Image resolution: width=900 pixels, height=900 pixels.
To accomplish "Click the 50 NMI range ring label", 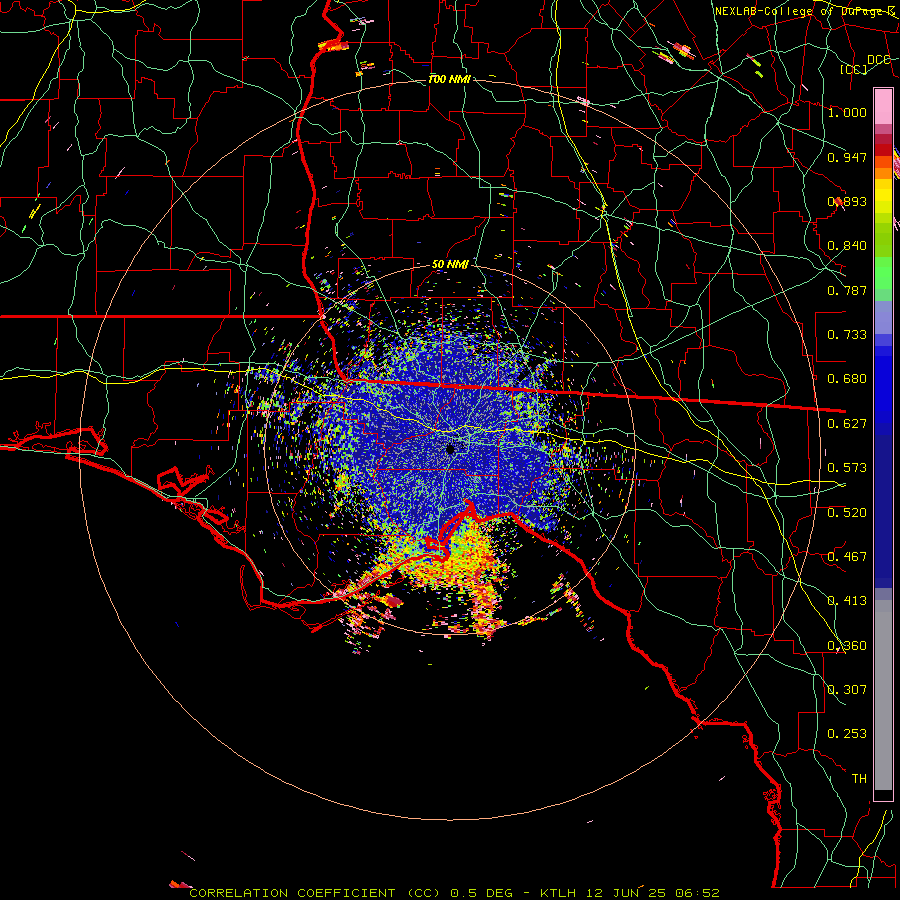I will click(450, 265).
